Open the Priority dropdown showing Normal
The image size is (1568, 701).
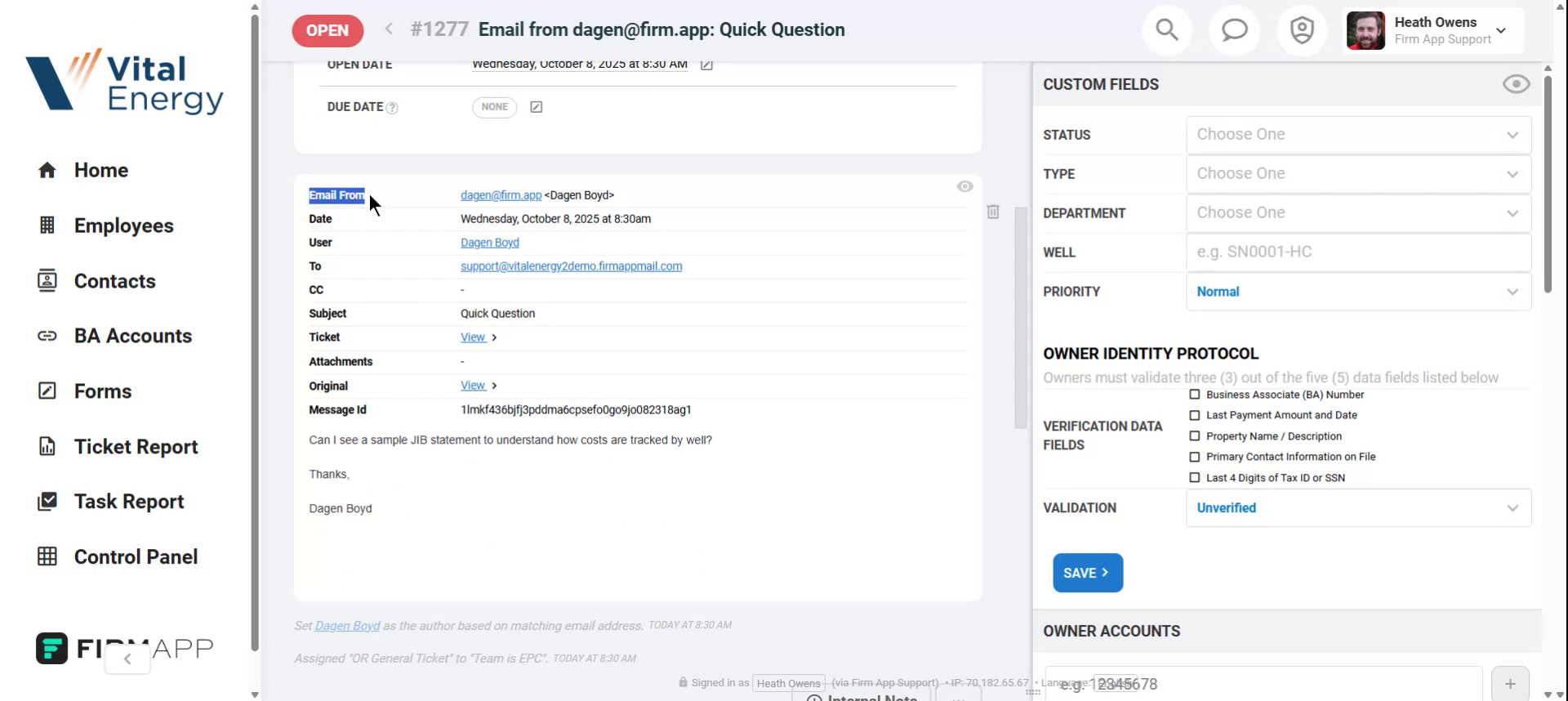[x=1358, y=292]
